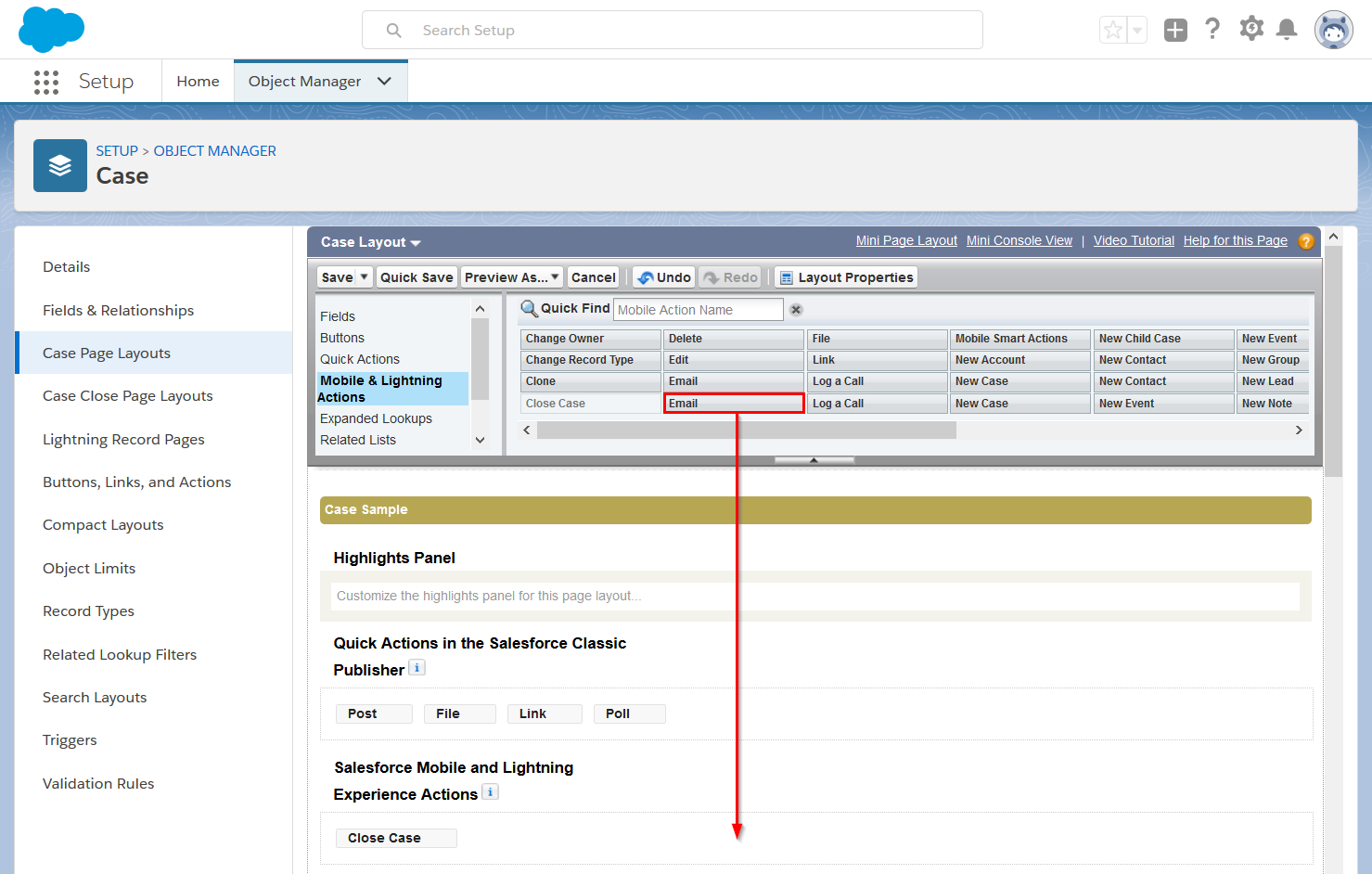Open Layout Properties
The width and height of the screenshot is (1372, 874).
click(x=846, y=277)
